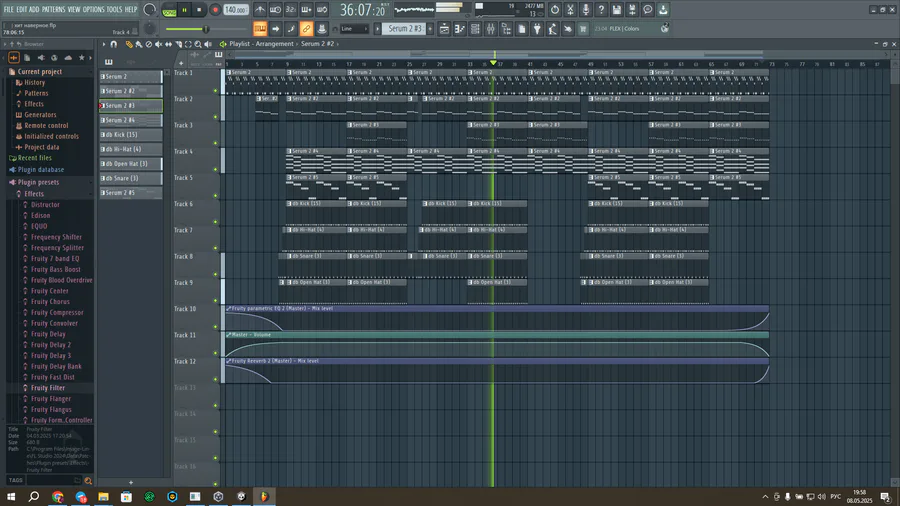Image resolution: width=900 pixels, height=506 pixels.
Task: Click the arrow left of pattern selector
Action: (378, 29)
